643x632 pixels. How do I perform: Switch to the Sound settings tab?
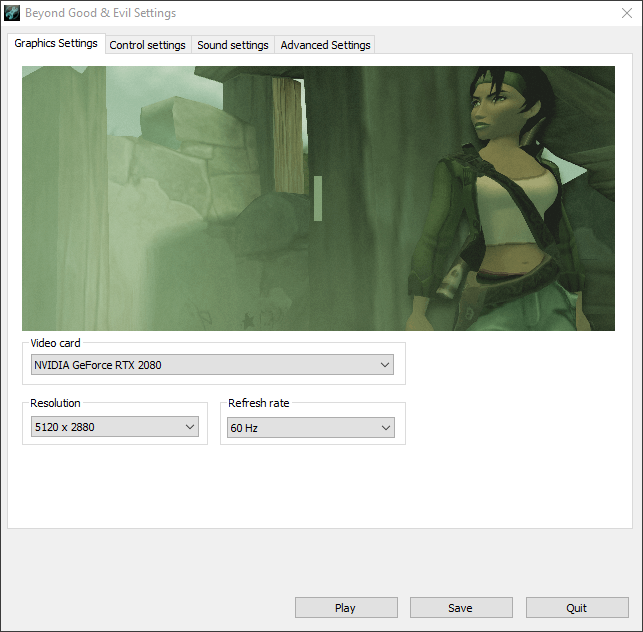(233, 45)
